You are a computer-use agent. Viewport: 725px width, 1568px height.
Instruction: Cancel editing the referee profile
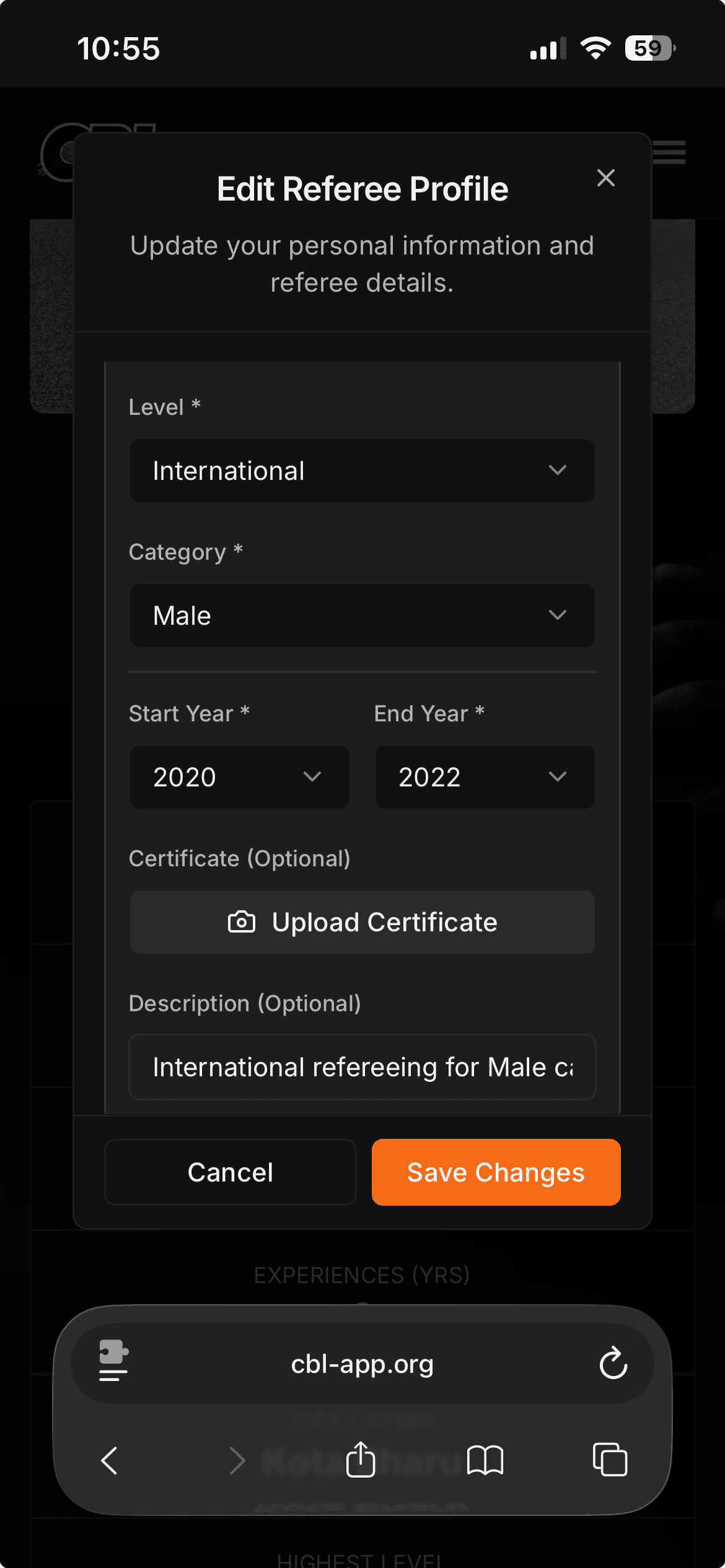[231, 1172]
